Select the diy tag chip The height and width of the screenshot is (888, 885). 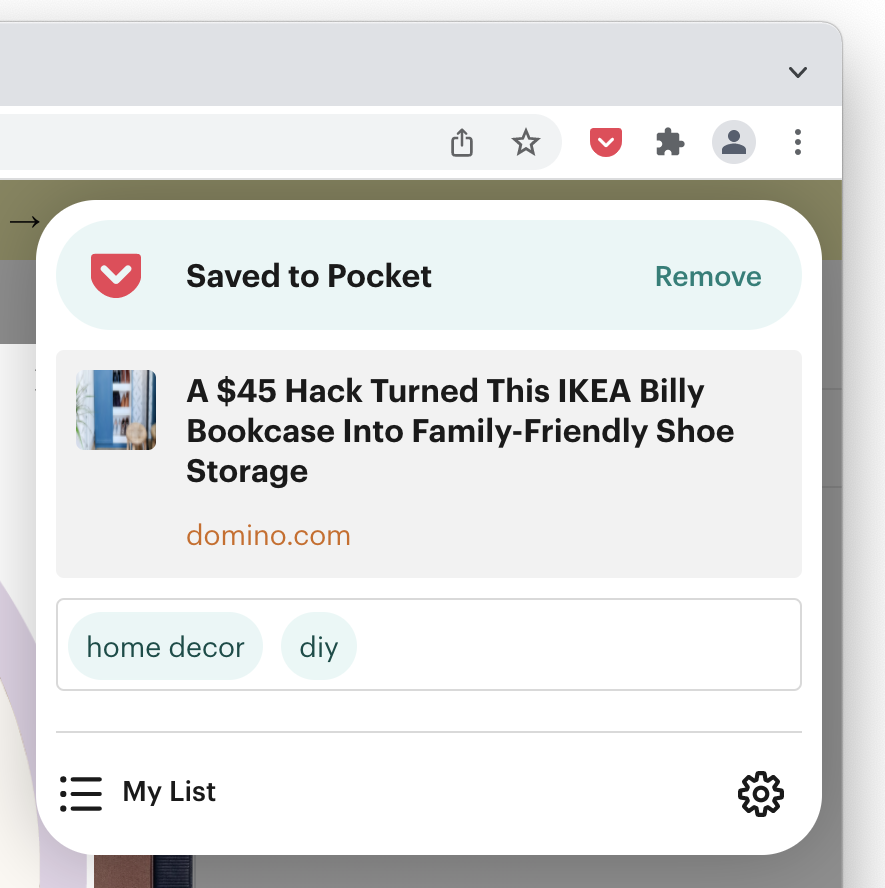[319, 646]
